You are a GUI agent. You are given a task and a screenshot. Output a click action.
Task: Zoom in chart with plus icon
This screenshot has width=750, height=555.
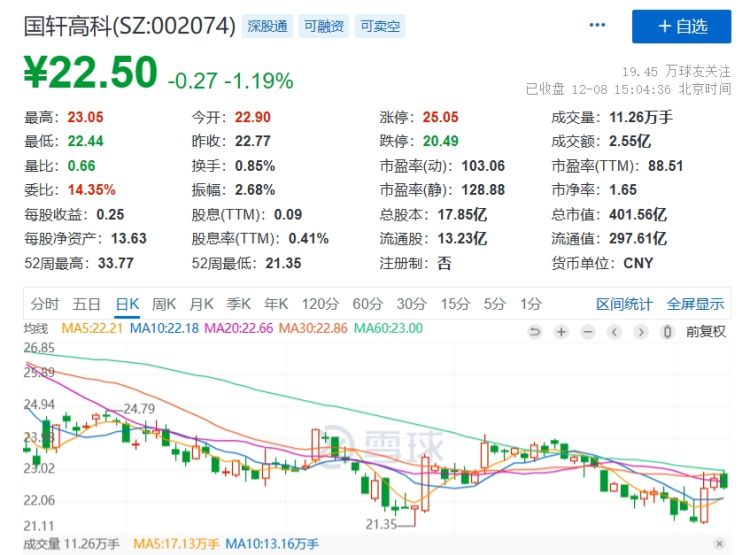pyautogui.click(x=561, y=332)
